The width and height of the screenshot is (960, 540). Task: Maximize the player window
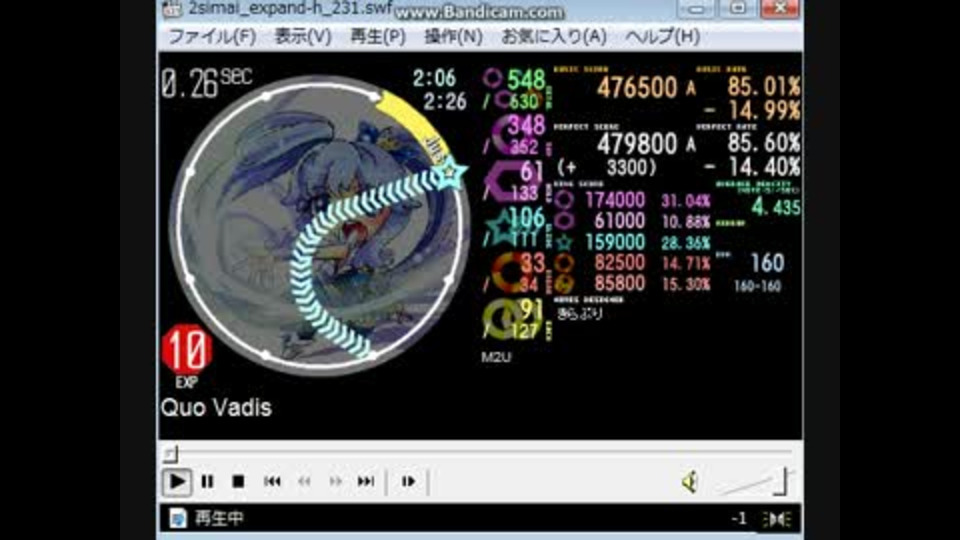pos(738,8)
